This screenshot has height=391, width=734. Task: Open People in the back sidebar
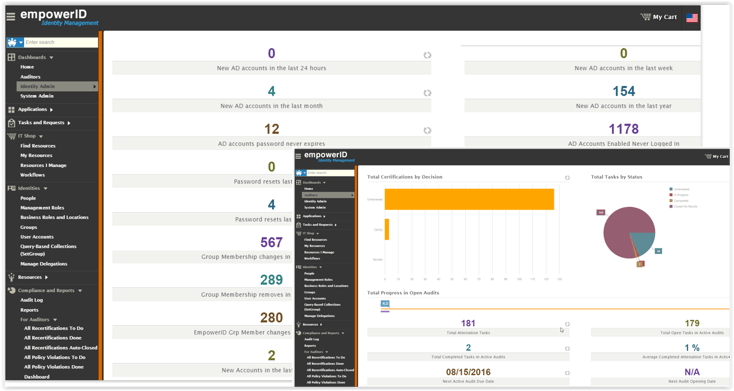(28, 198)
